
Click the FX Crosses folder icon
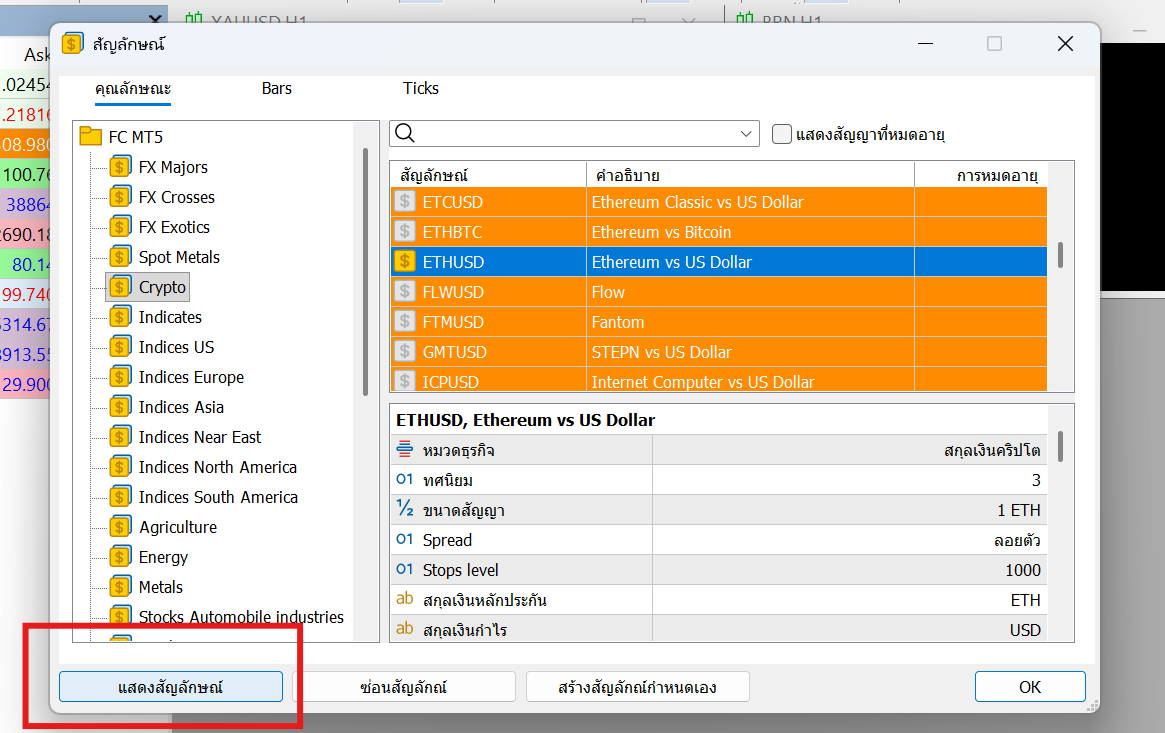120,197
